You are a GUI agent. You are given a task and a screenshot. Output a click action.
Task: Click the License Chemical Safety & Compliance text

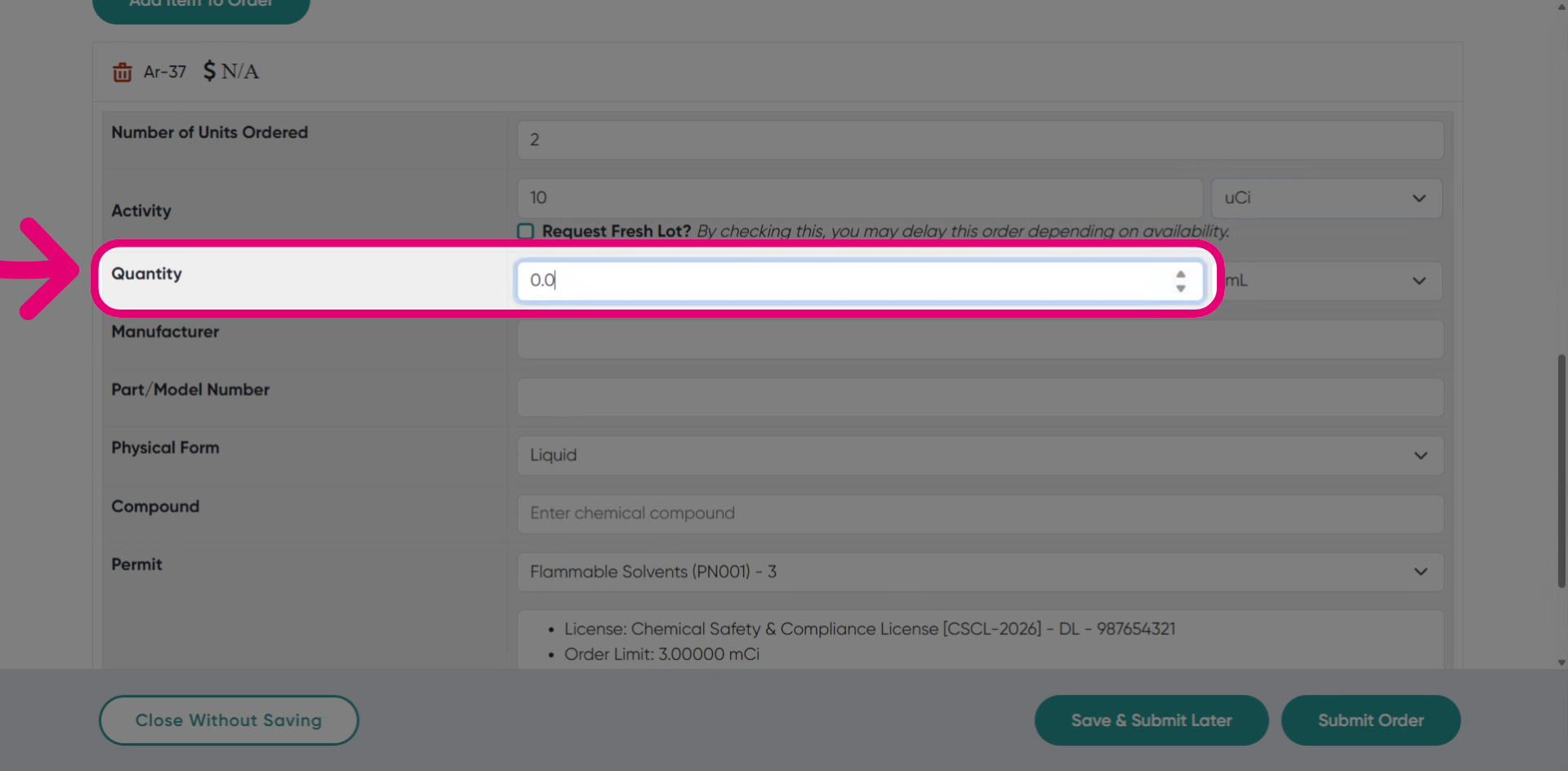point(870,629)
